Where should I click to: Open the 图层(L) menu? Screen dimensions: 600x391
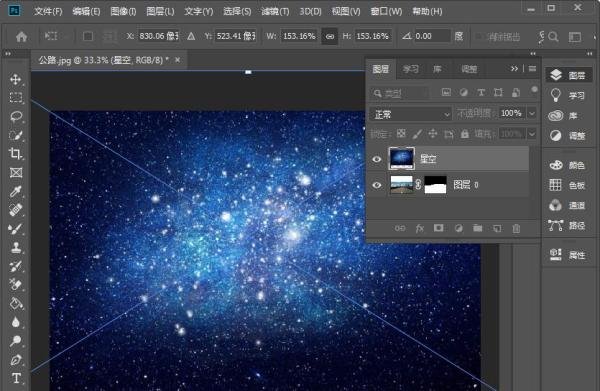pos(160,11)
